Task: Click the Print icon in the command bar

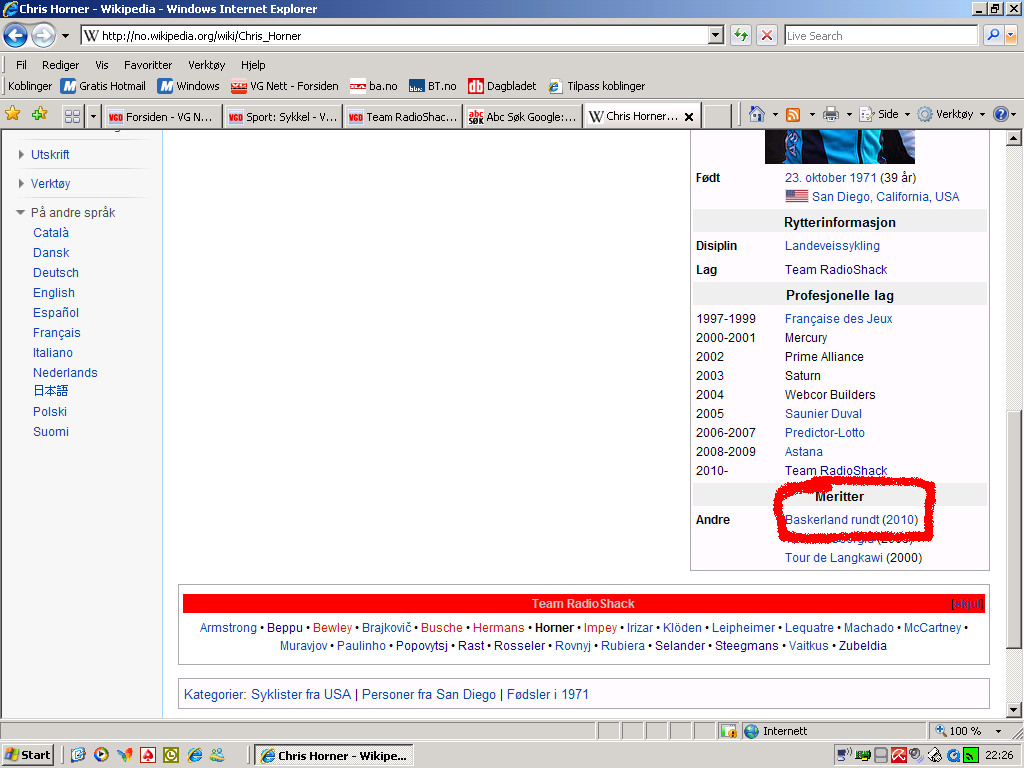Action: pyautogui.click(x=830, y=115)
